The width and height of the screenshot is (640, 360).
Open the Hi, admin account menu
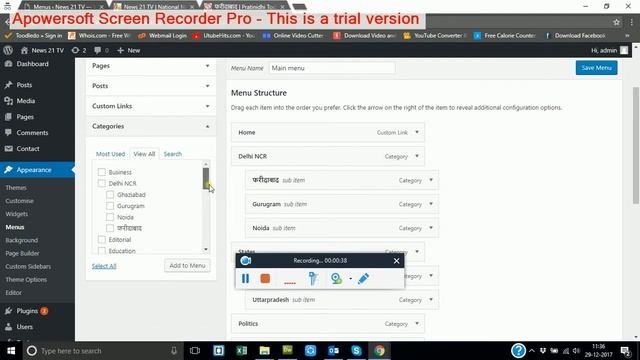(x=609, y=50)
